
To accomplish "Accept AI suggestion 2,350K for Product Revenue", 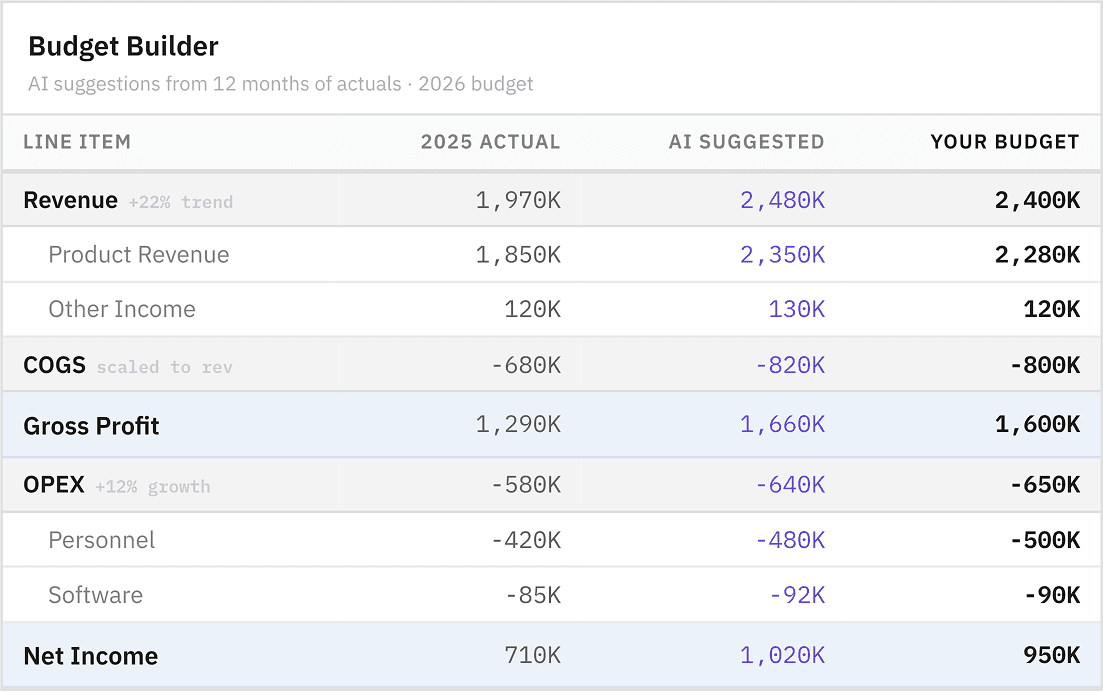I will [782, 255].
